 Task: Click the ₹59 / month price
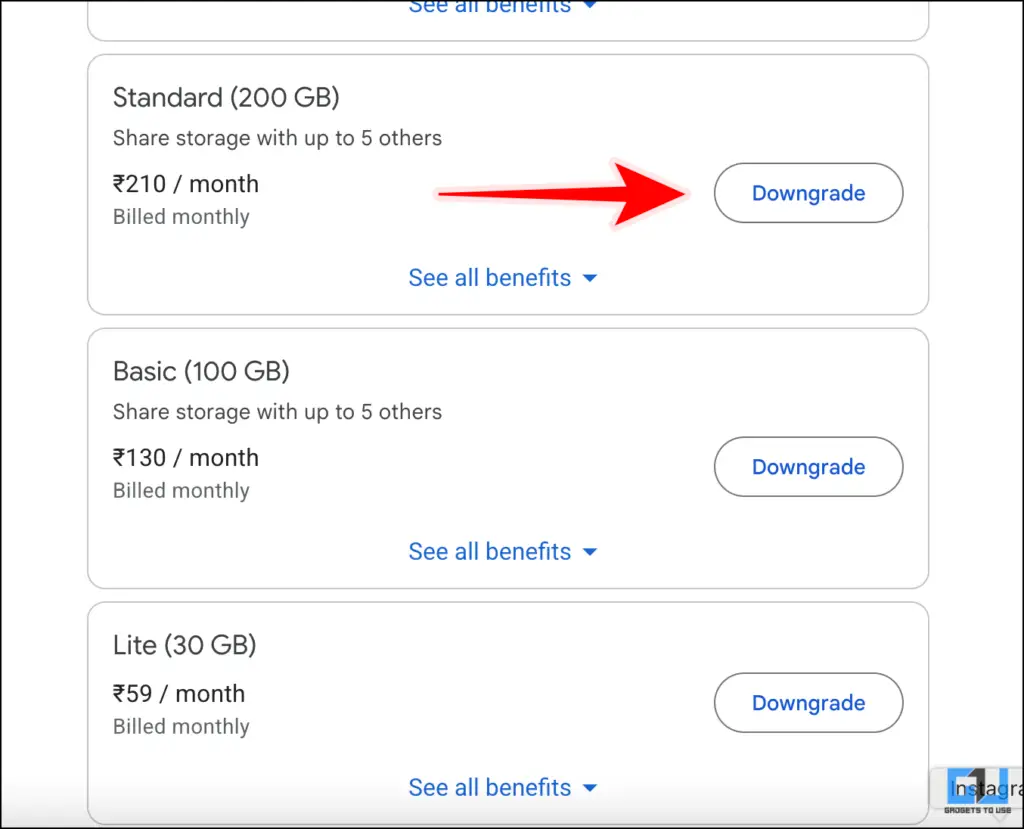click(x=179, y=694)
